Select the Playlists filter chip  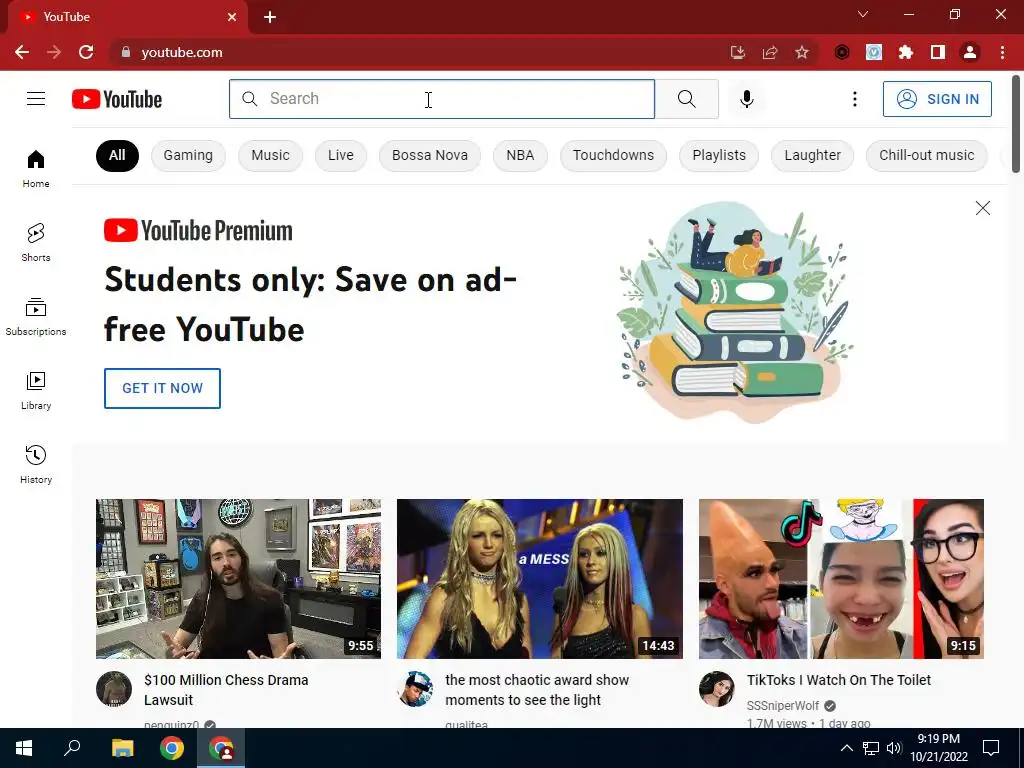tap(719, 155)
